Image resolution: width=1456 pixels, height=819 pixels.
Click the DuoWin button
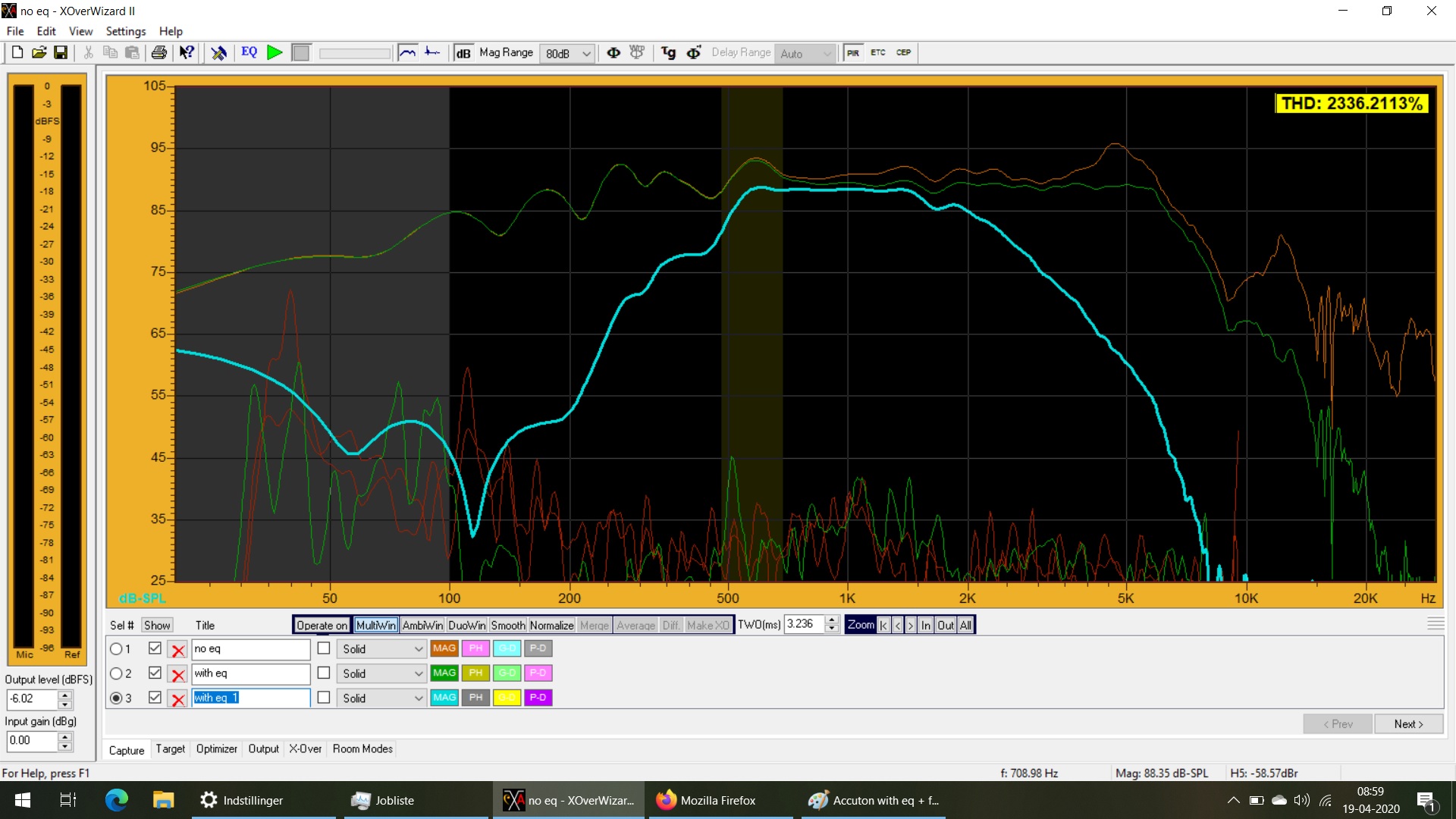click(466, 626)
